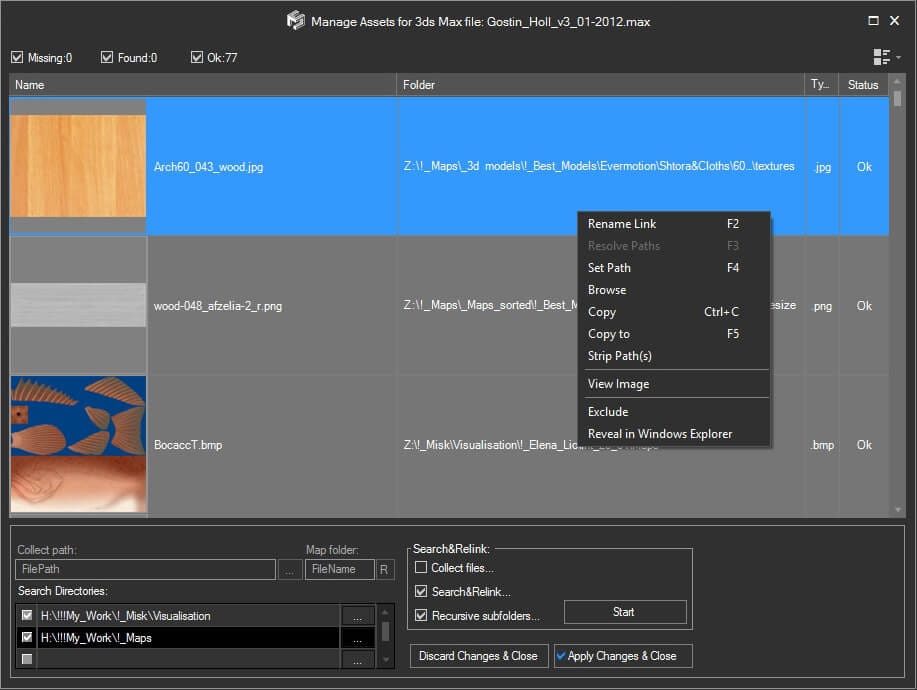Select the wood-048_afzelia-2_r.png thumbnail
917x690 pixels.
tap(78, 305)
